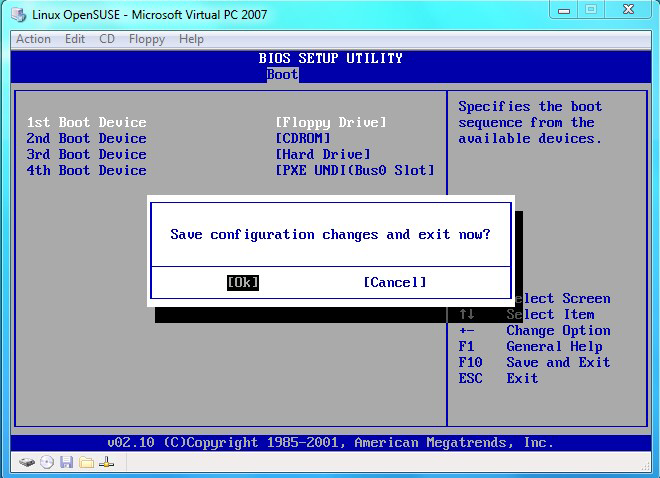660x478 pixels.
Task: Click the Change Option hint
Action: tap(534, 330)
